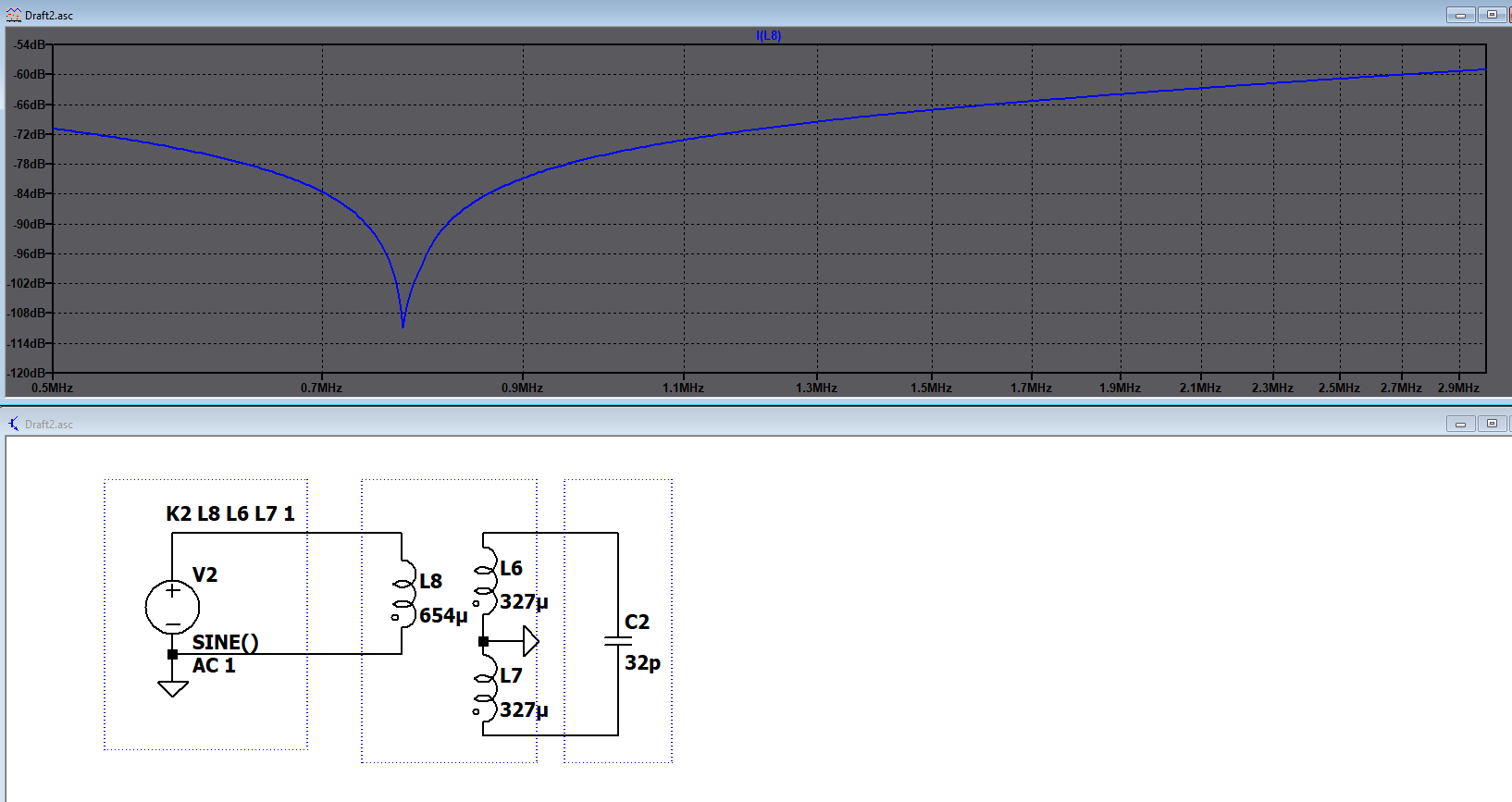Click the V2 reference label

click(204, 575)
